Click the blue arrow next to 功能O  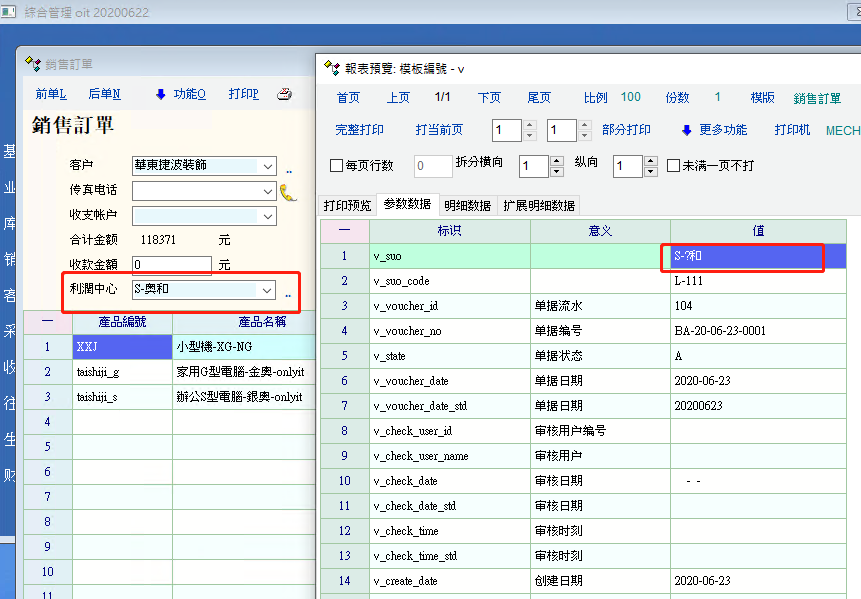coord(160,95)
